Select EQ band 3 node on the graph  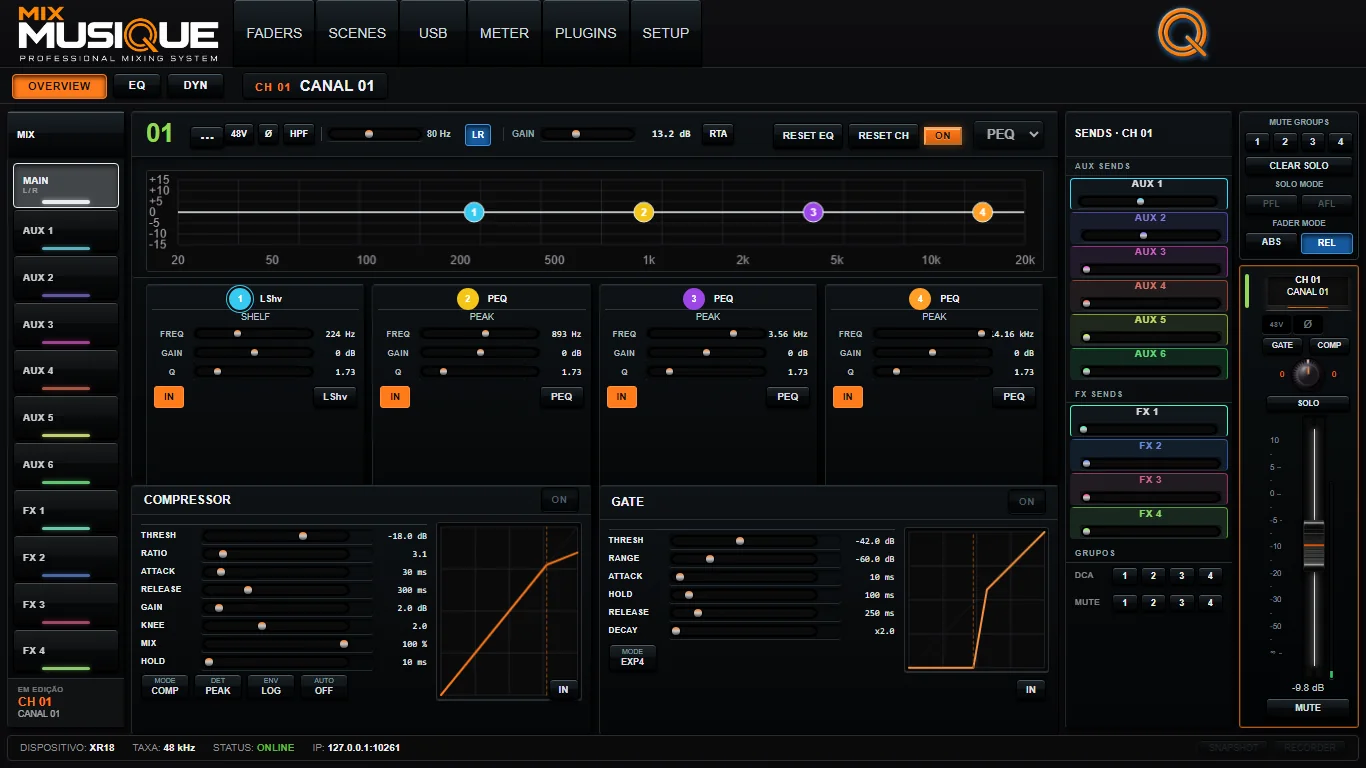coord(813,212)
